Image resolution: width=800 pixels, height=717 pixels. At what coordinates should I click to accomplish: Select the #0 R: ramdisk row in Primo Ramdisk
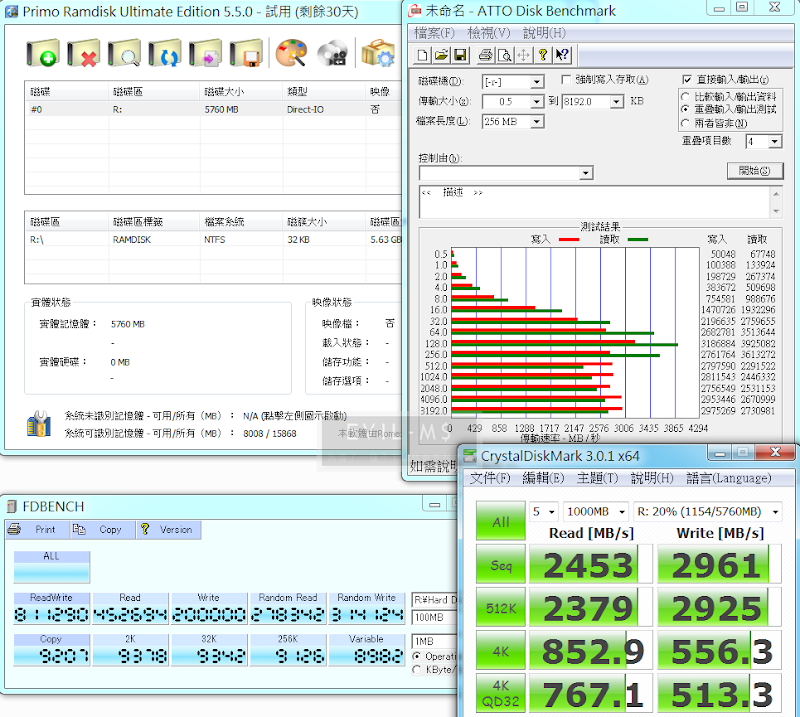tap(213, 109)
